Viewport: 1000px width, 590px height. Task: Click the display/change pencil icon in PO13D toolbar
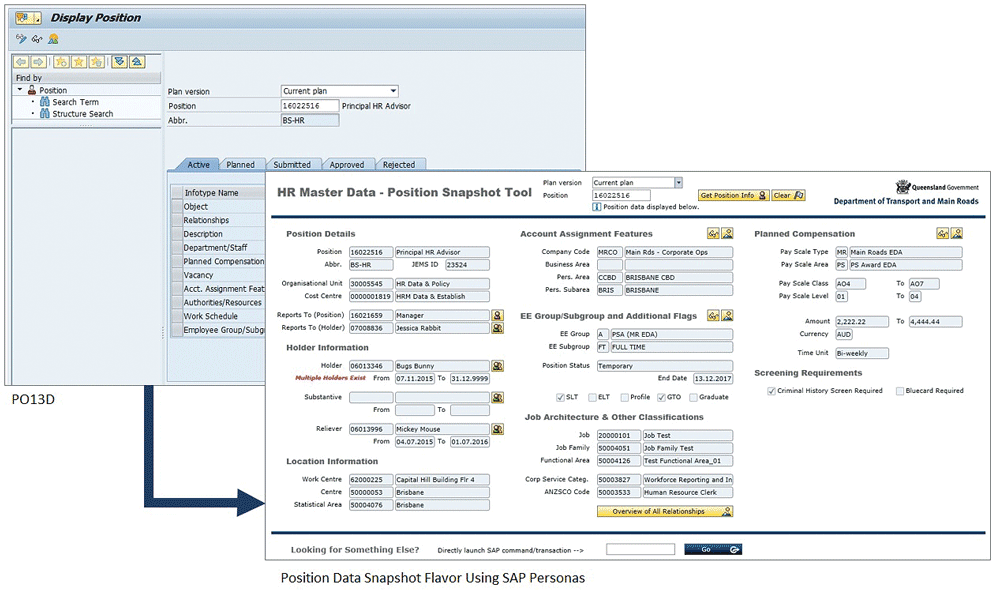[x=21, y=39]
